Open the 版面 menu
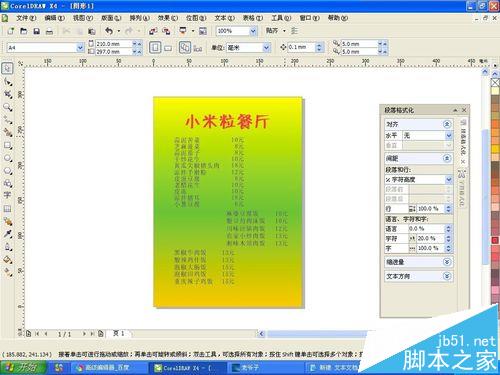Image resolution: width=500 pixels, height=375 pixels. point(111,18)
